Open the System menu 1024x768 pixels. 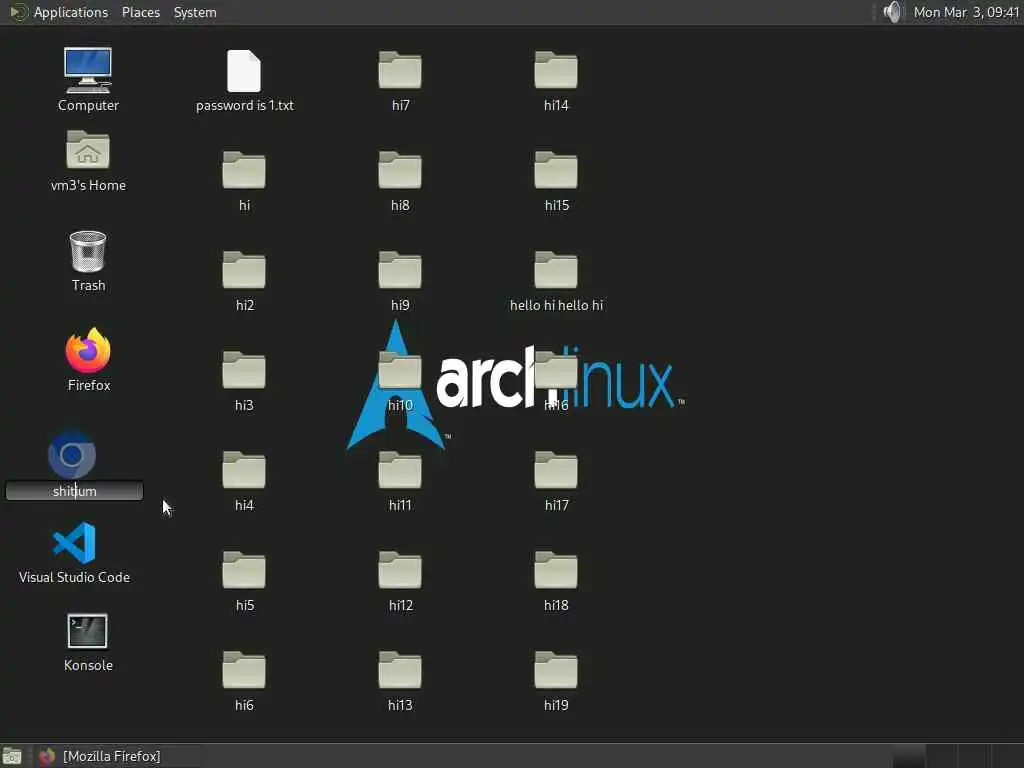coord(195,12)
